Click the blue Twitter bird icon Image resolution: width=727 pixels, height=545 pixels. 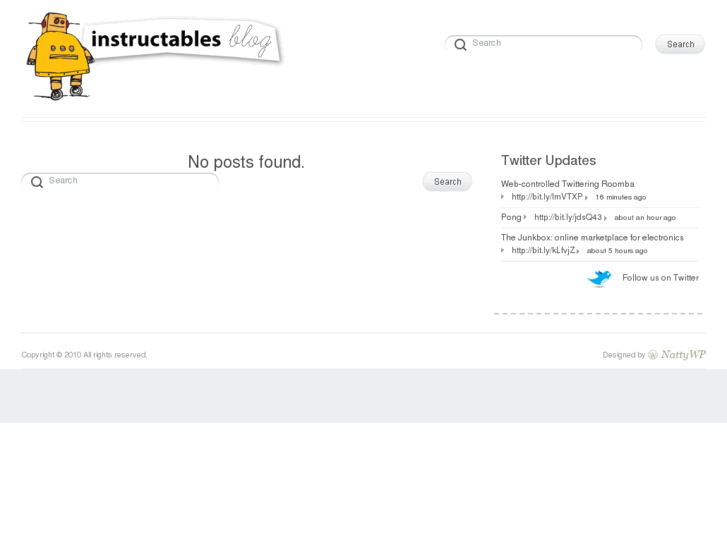(599, 278)
